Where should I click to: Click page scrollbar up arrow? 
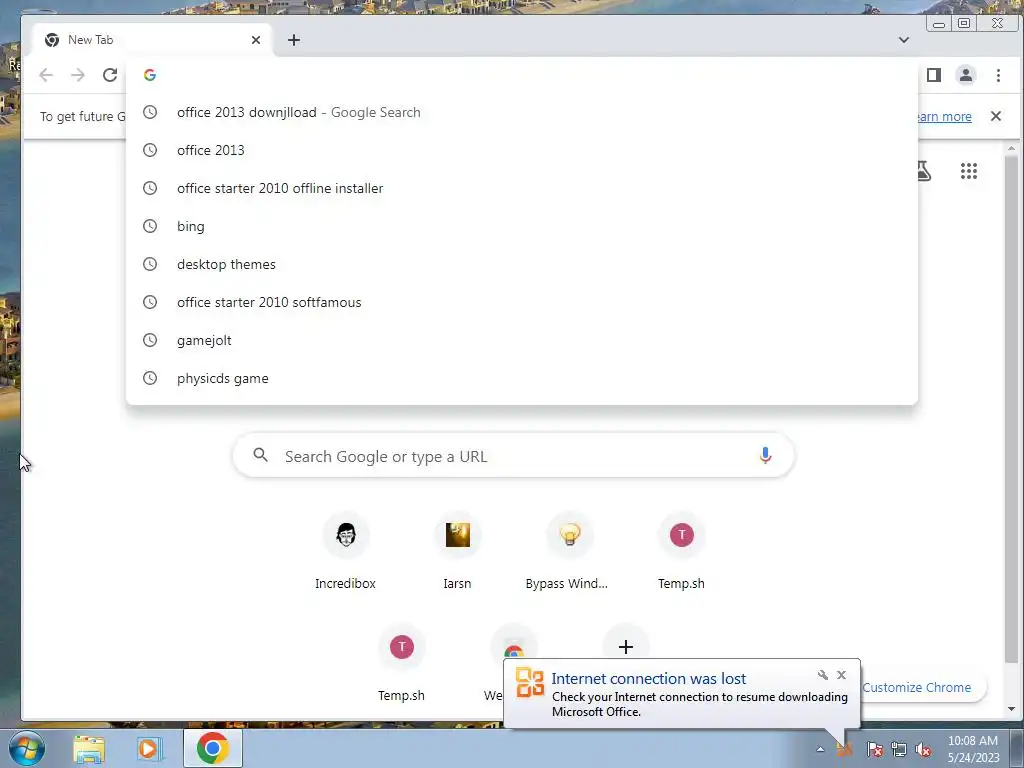(1012, 149)
